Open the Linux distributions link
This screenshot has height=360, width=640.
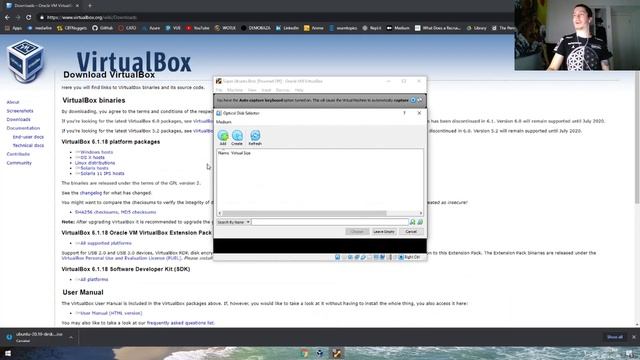point(95,163)
